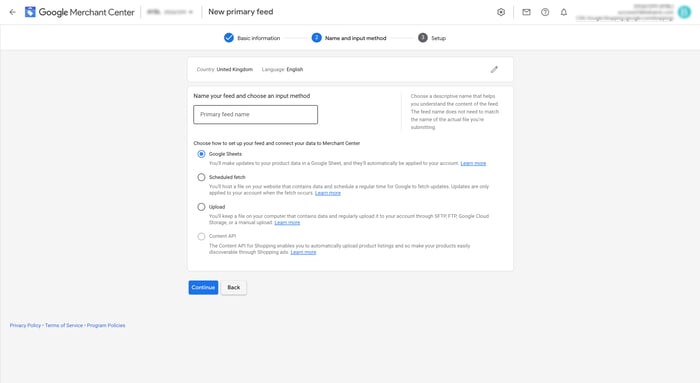Select the Upload radio button
This screenshot has height=383, width=700.
click(201, 207)
